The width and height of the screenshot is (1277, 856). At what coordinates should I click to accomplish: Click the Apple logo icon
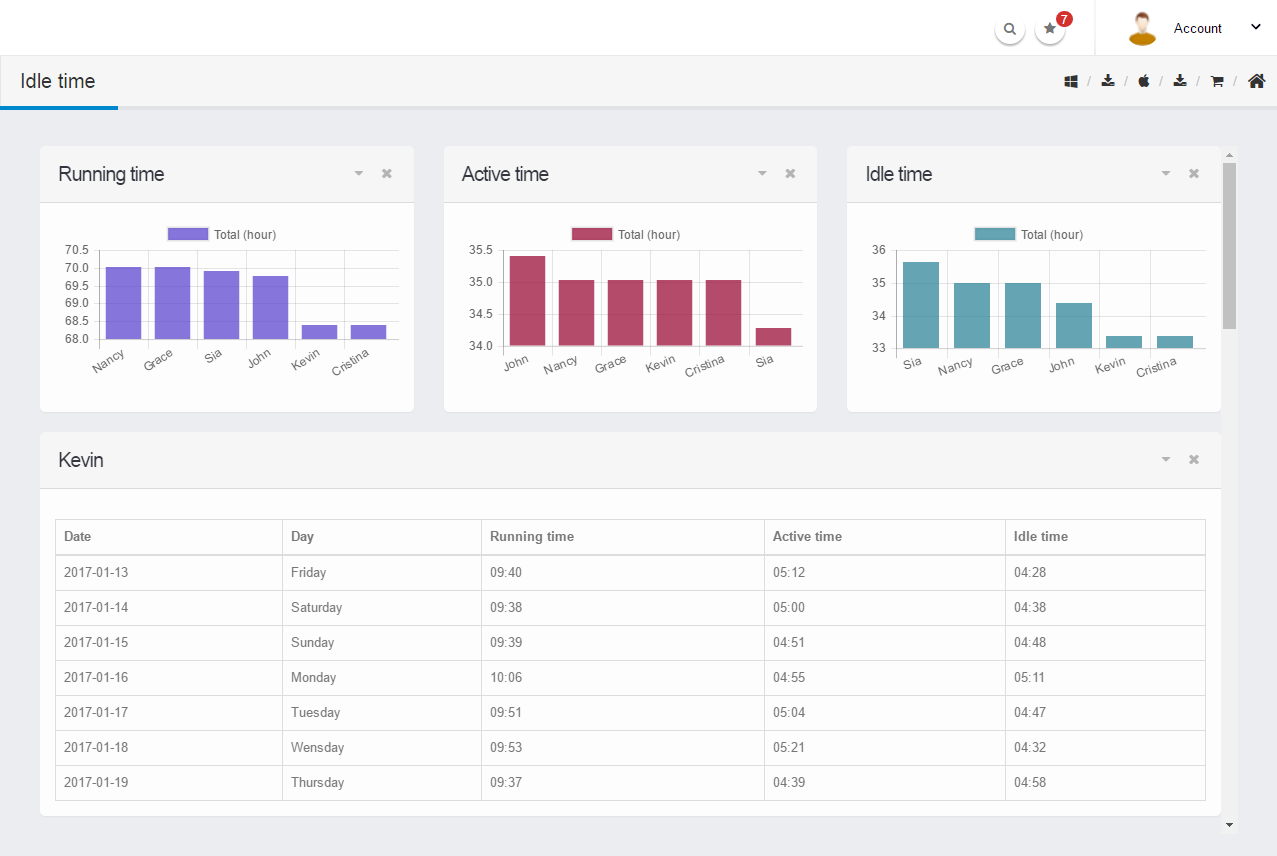pyautogui.click(x=1144, y=81)
